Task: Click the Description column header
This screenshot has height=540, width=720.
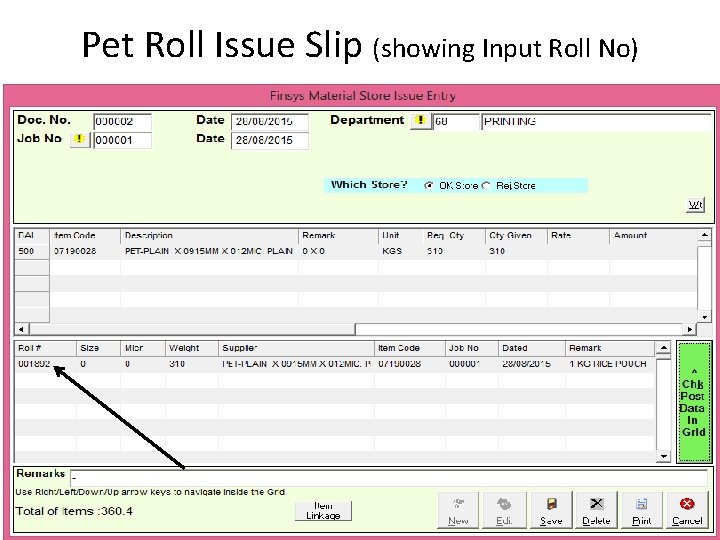Action: click(x=209, y=235)
